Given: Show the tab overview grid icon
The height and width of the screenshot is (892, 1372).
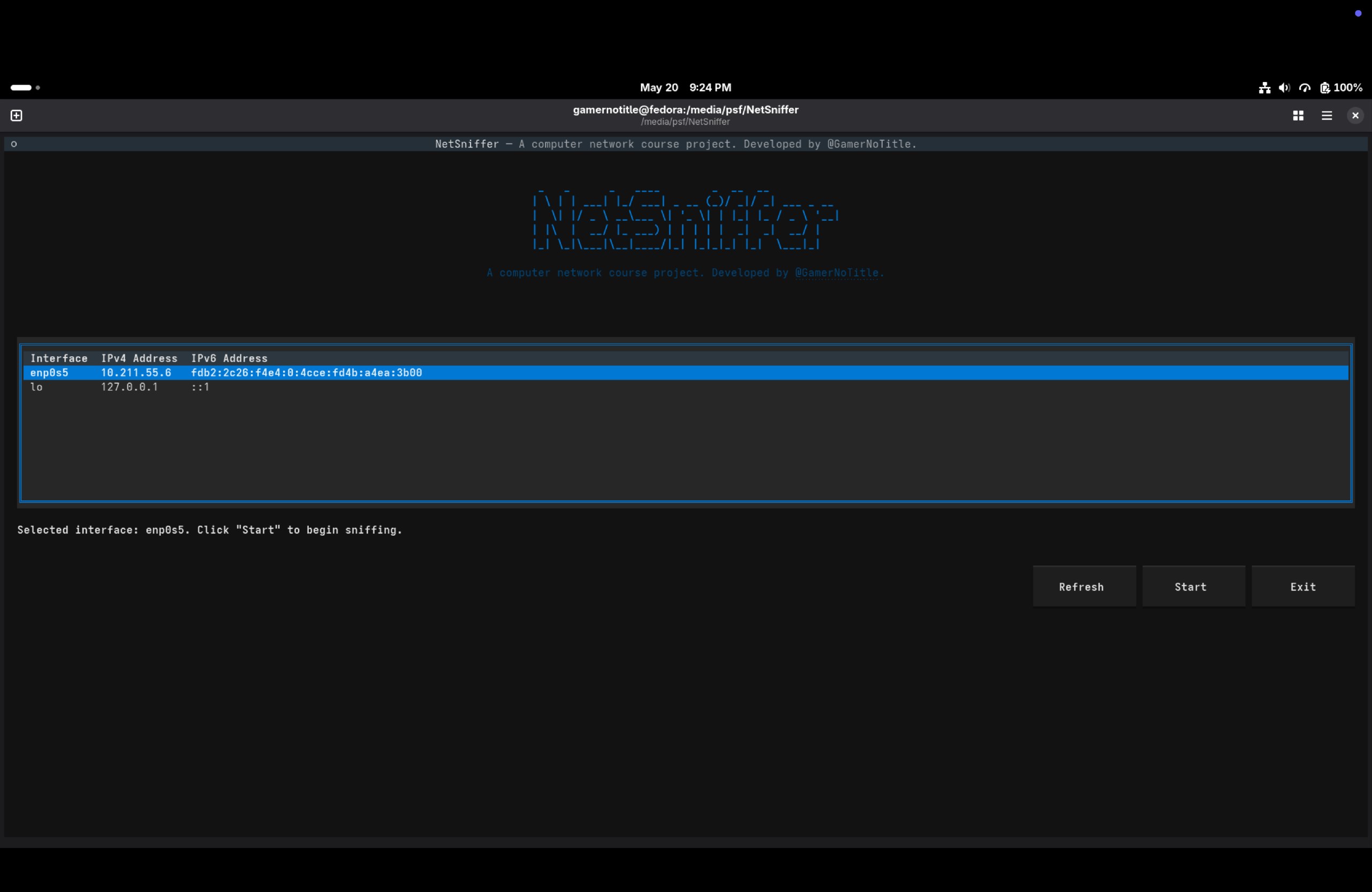Looking at the screenshot, I should tap(1298, 116).
